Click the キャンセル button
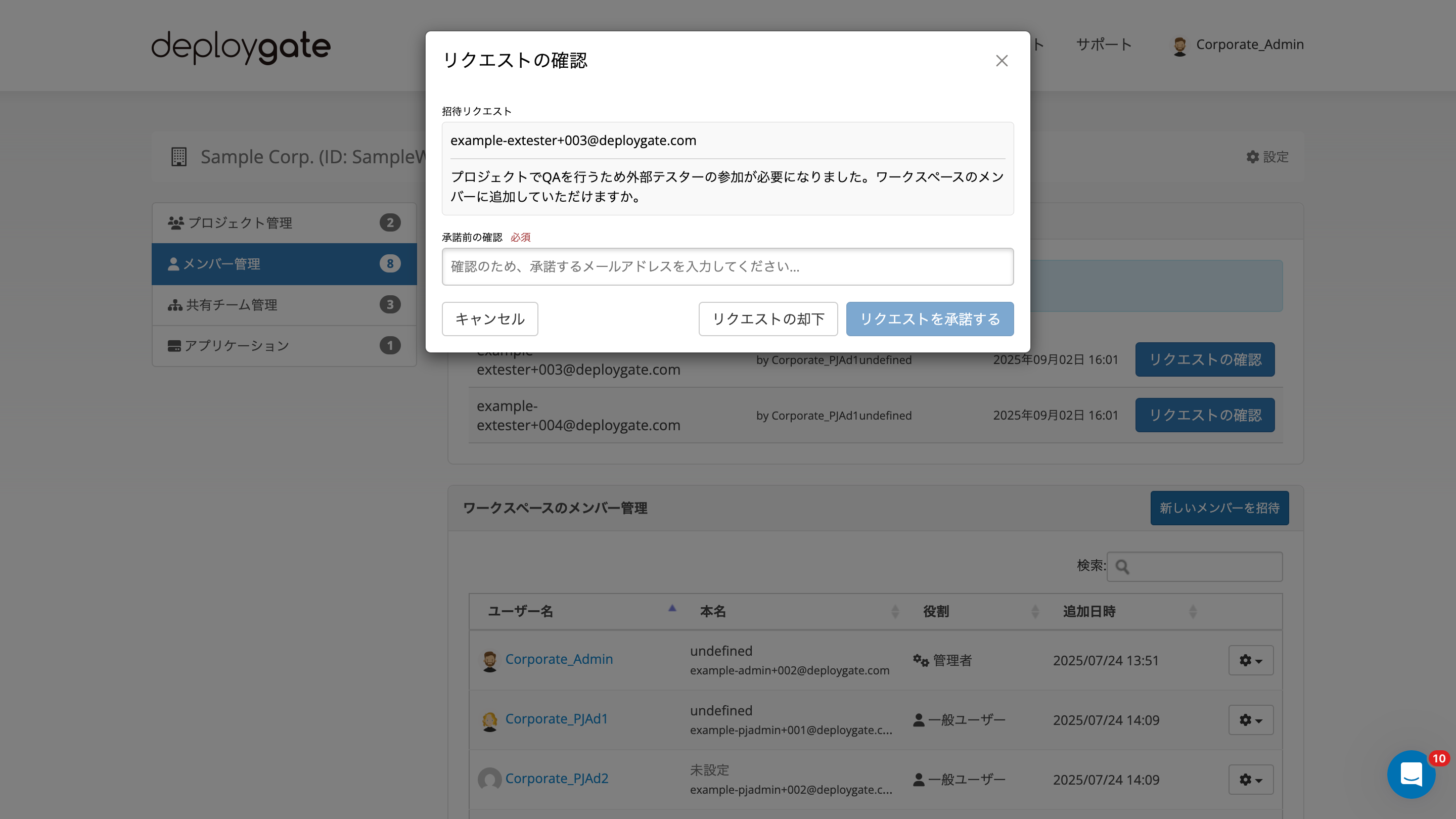The width and height of the screenshot is (1456, 819). [489, 319]
